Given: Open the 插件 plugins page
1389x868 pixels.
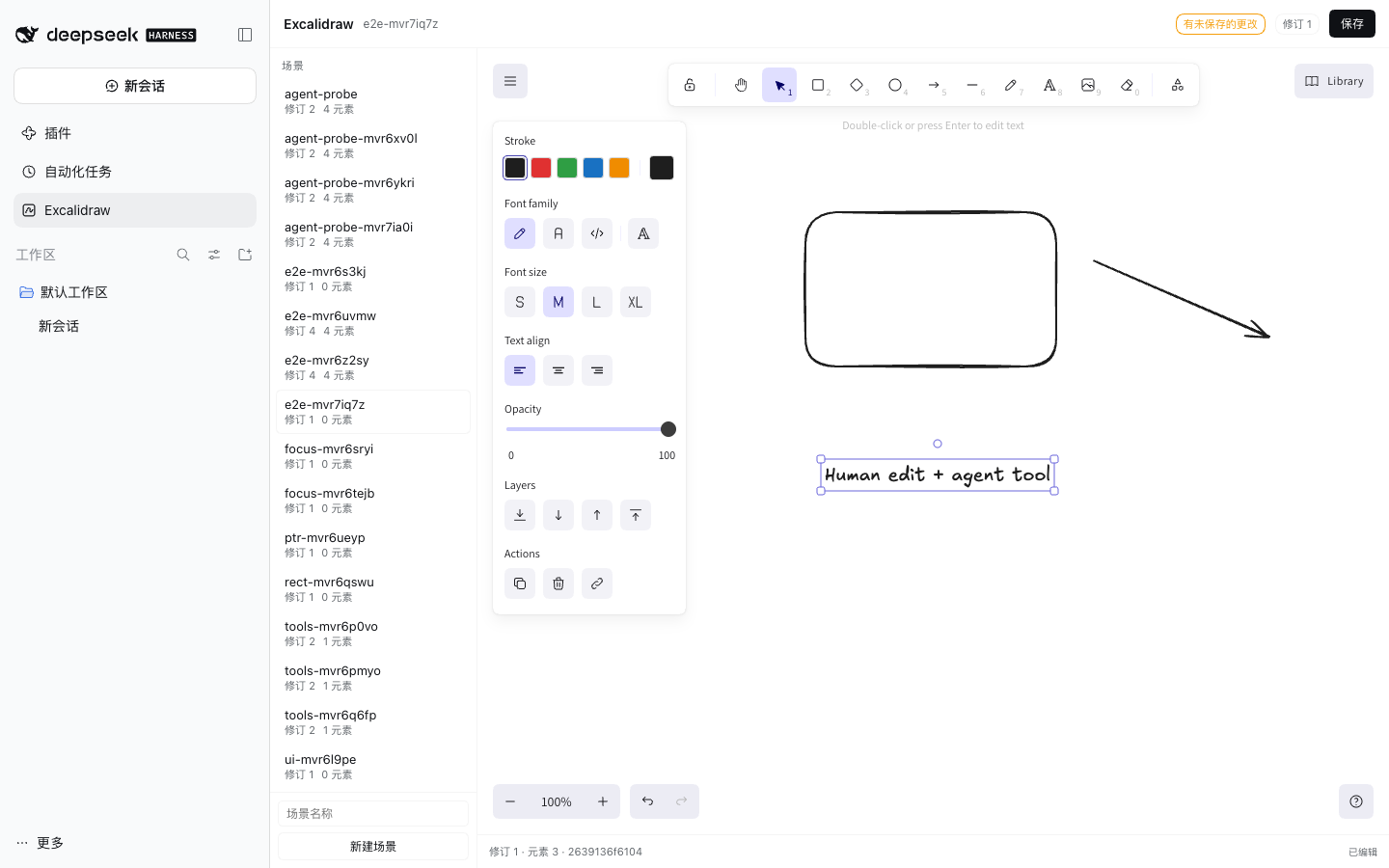Looking at the screenshot, I should point(135,133).
